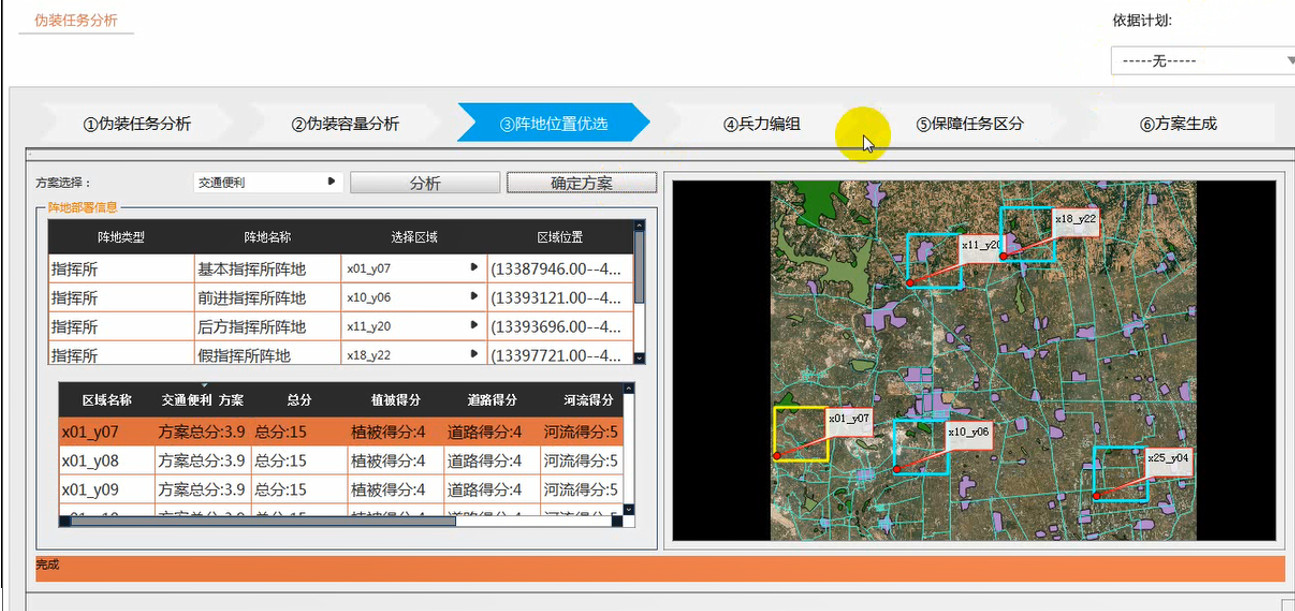Screen dimensions: 1295x611
Task: Sort by 区域名称 column header
Action: (x=107, y=400)
